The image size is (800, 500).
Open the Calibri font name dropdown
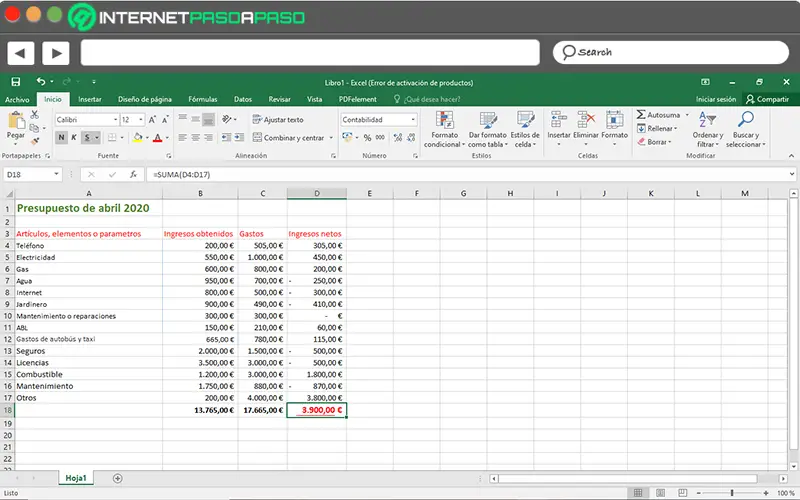click(114, 119)
